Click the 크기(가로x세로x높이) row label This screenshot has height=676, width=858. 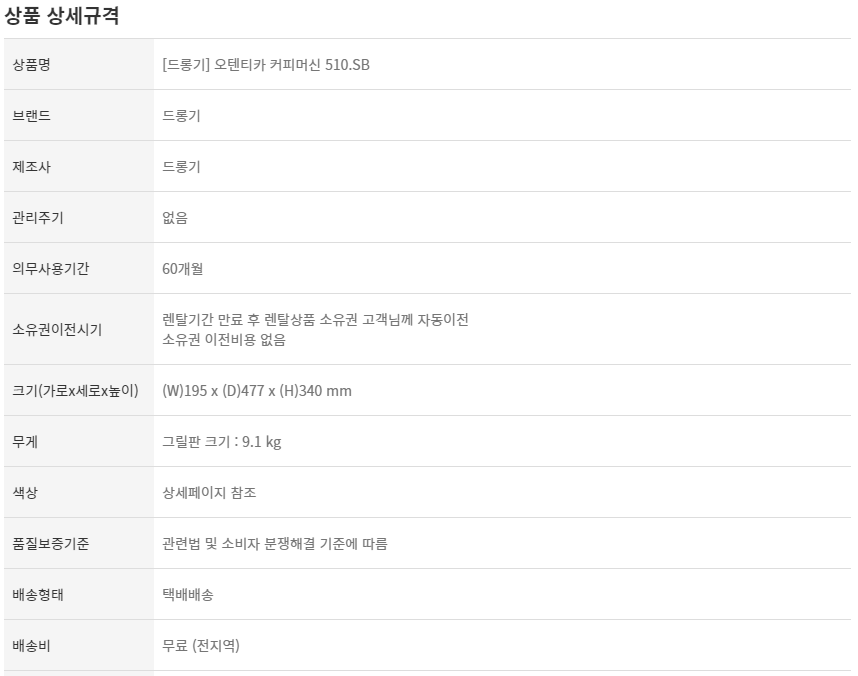click(75, 391)
